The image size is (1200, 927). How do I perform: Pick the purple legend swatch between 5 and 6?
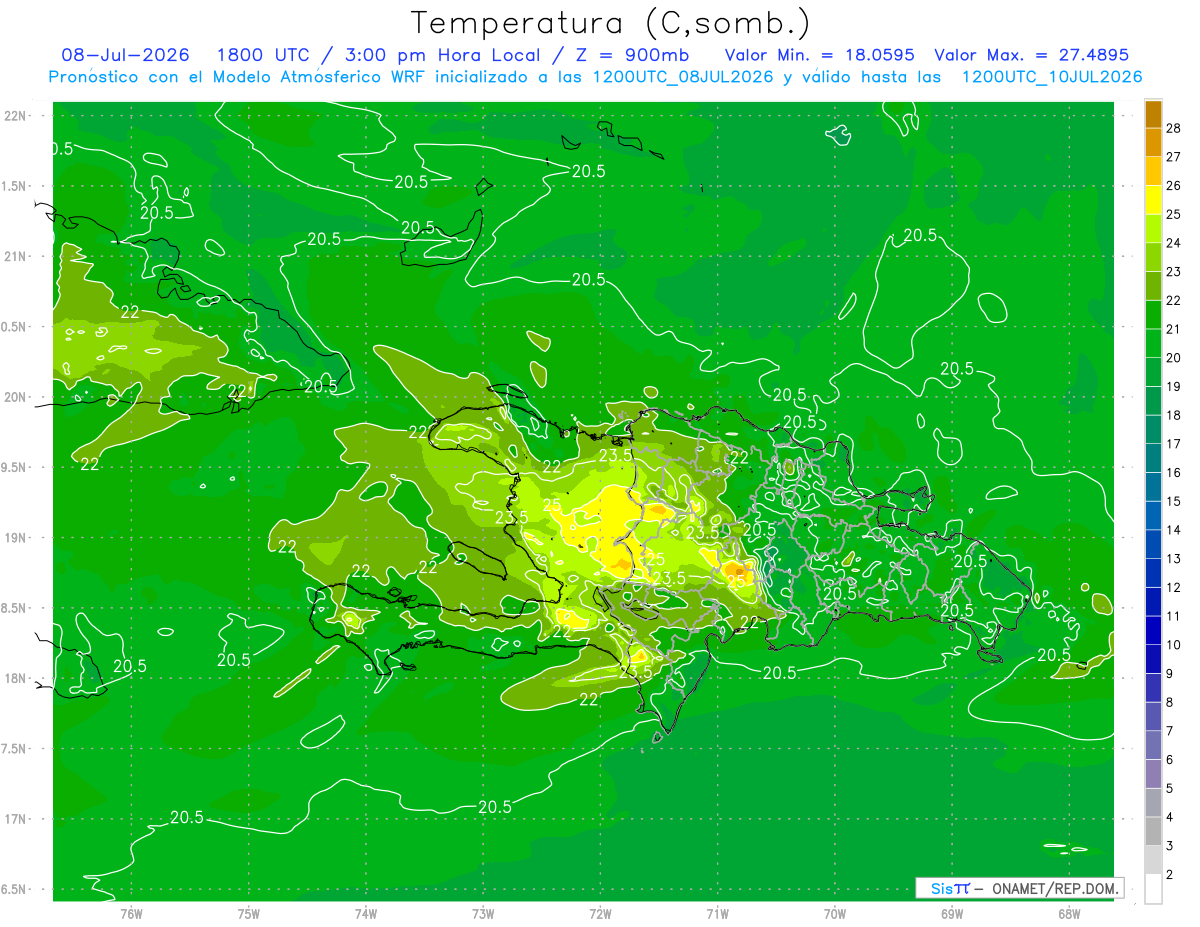(1153, 774)
